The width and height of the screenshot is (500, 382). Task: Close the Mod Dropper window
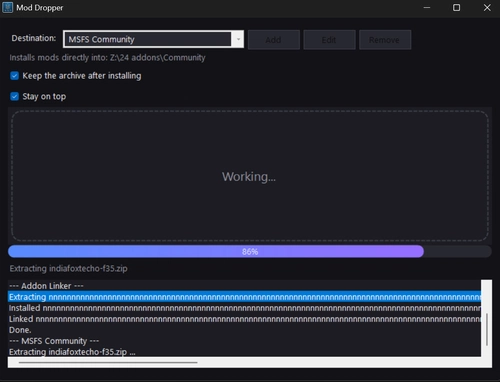pyautogui.click(x=487, y=7)
